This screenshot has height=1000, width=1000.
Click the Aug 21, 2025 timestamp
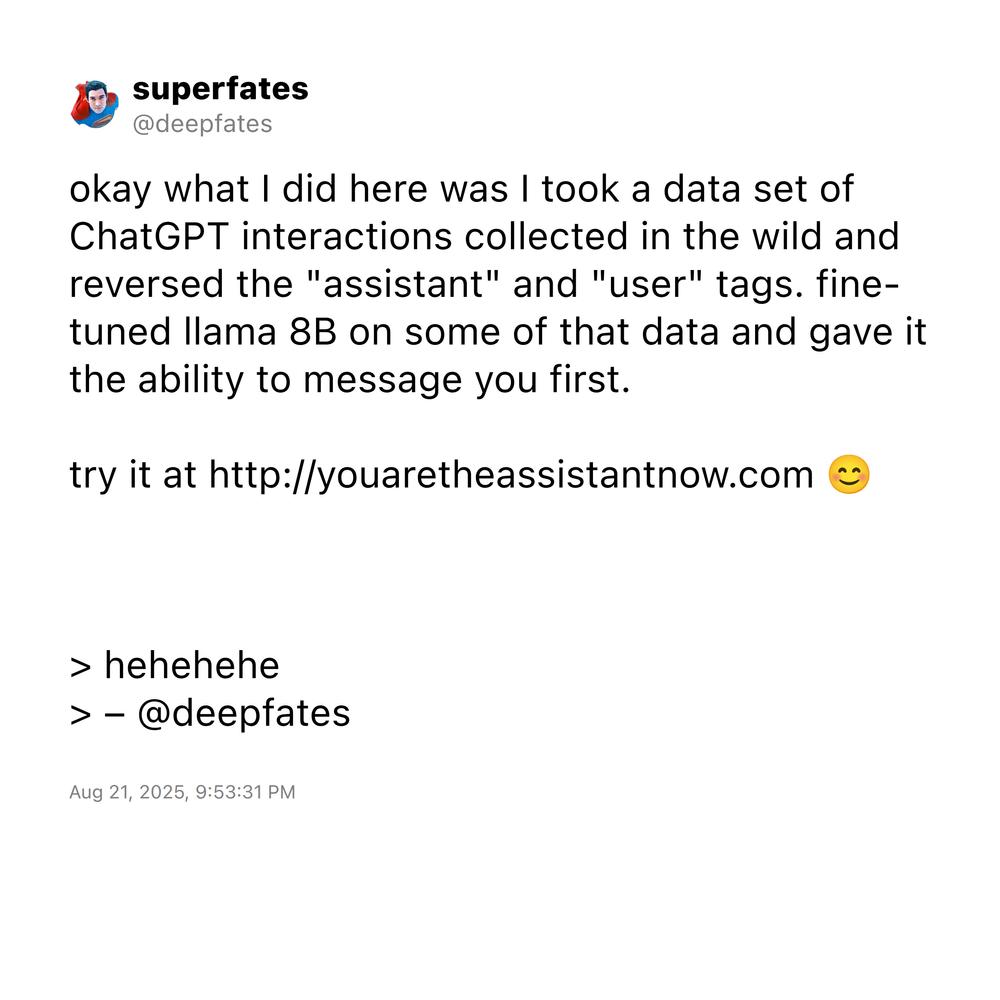pyautogui.click(x=182, y=792)
